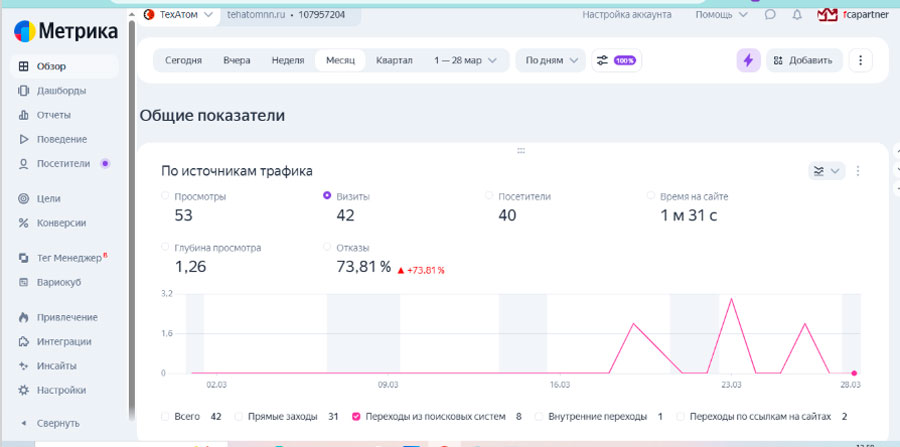The width and height of the screenshot is (900, 447).
Task: Select the Неделя period tab
Action: (288, 60)
